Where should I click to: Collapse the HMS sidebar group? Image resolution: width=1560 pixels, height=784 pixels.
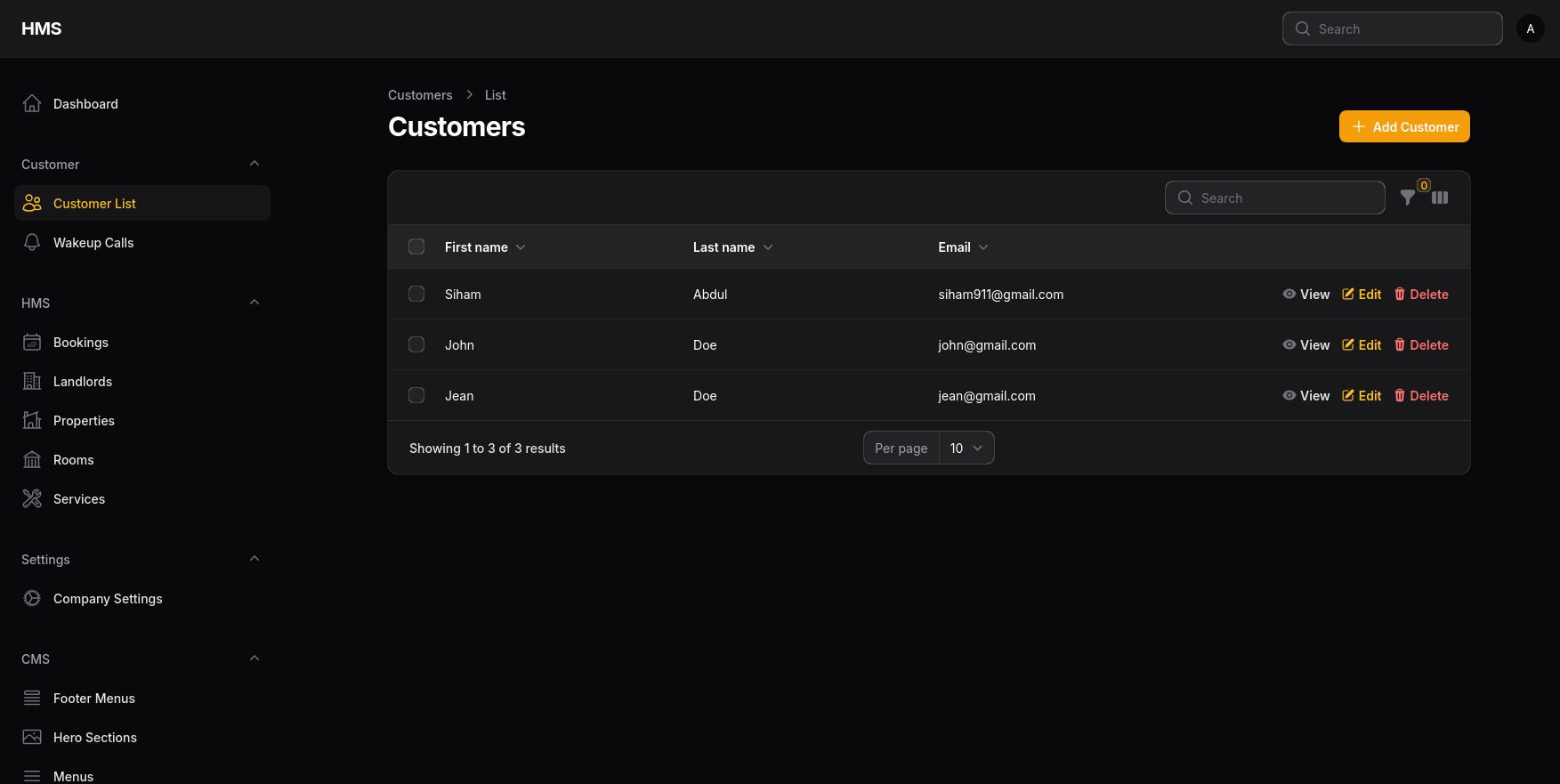pyautogui.click(x=255, y=303)
